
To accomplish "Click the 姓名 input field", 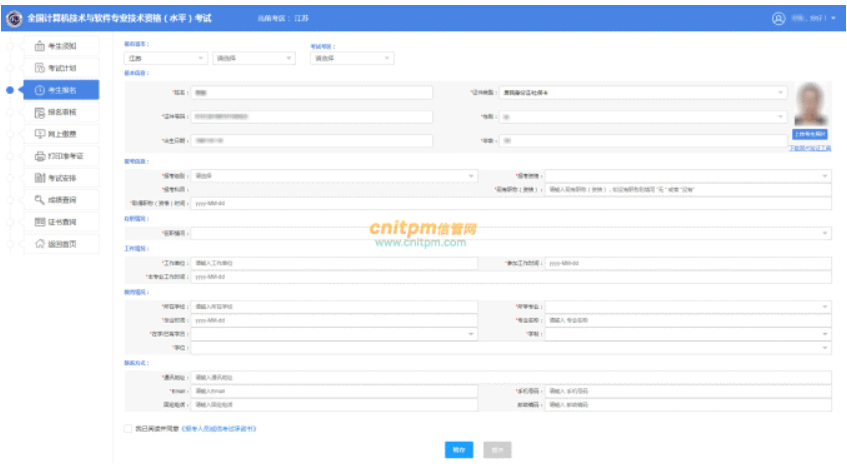I will 311,92.
